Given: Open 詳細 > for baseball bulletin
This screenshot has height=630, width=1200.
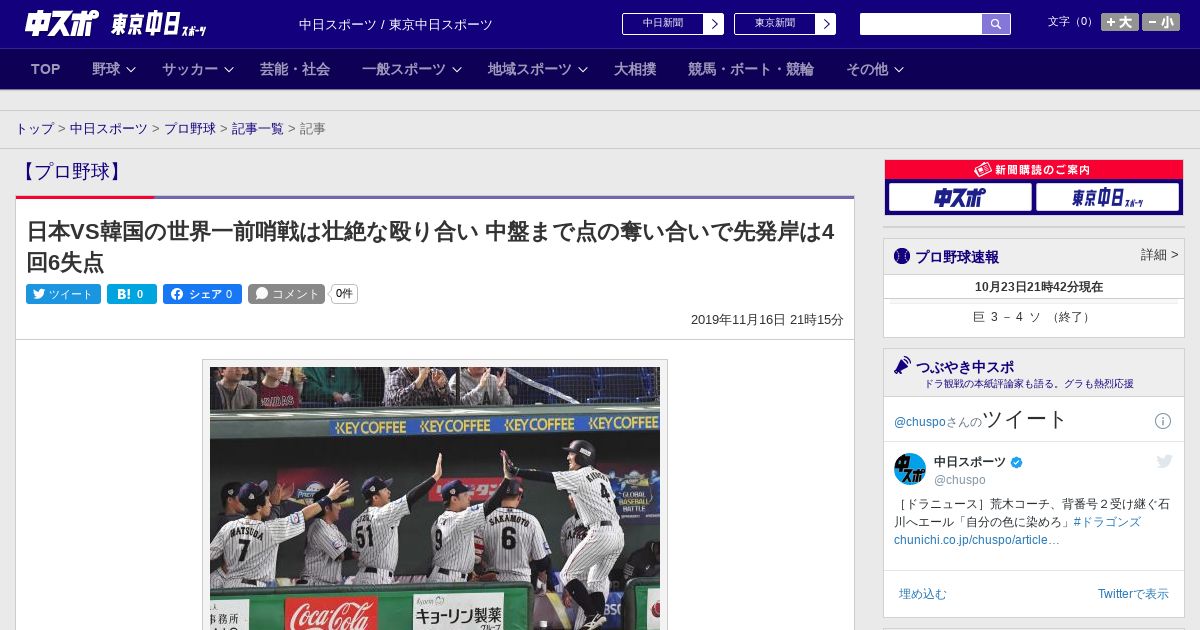Looking at the screenshot, I should pos(1160,255).
